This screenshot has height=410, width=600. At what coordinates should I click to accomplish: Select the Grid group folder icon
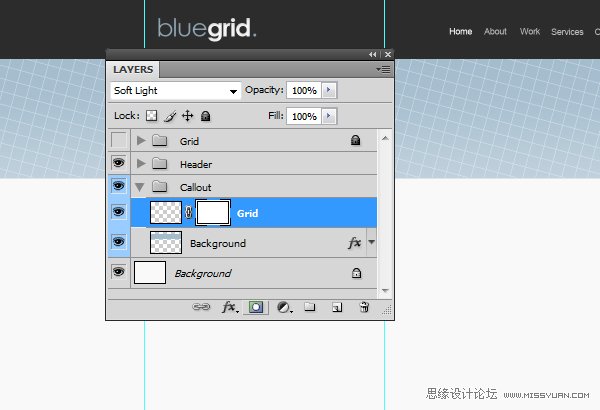pos(160,140)
